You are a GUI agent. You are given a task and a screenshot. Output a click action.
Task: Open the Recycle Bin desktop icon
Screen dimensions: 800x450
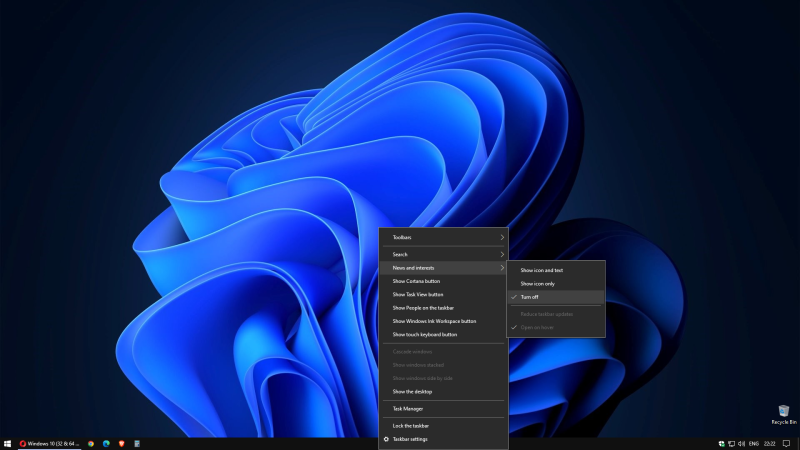[x=783, y=413]
